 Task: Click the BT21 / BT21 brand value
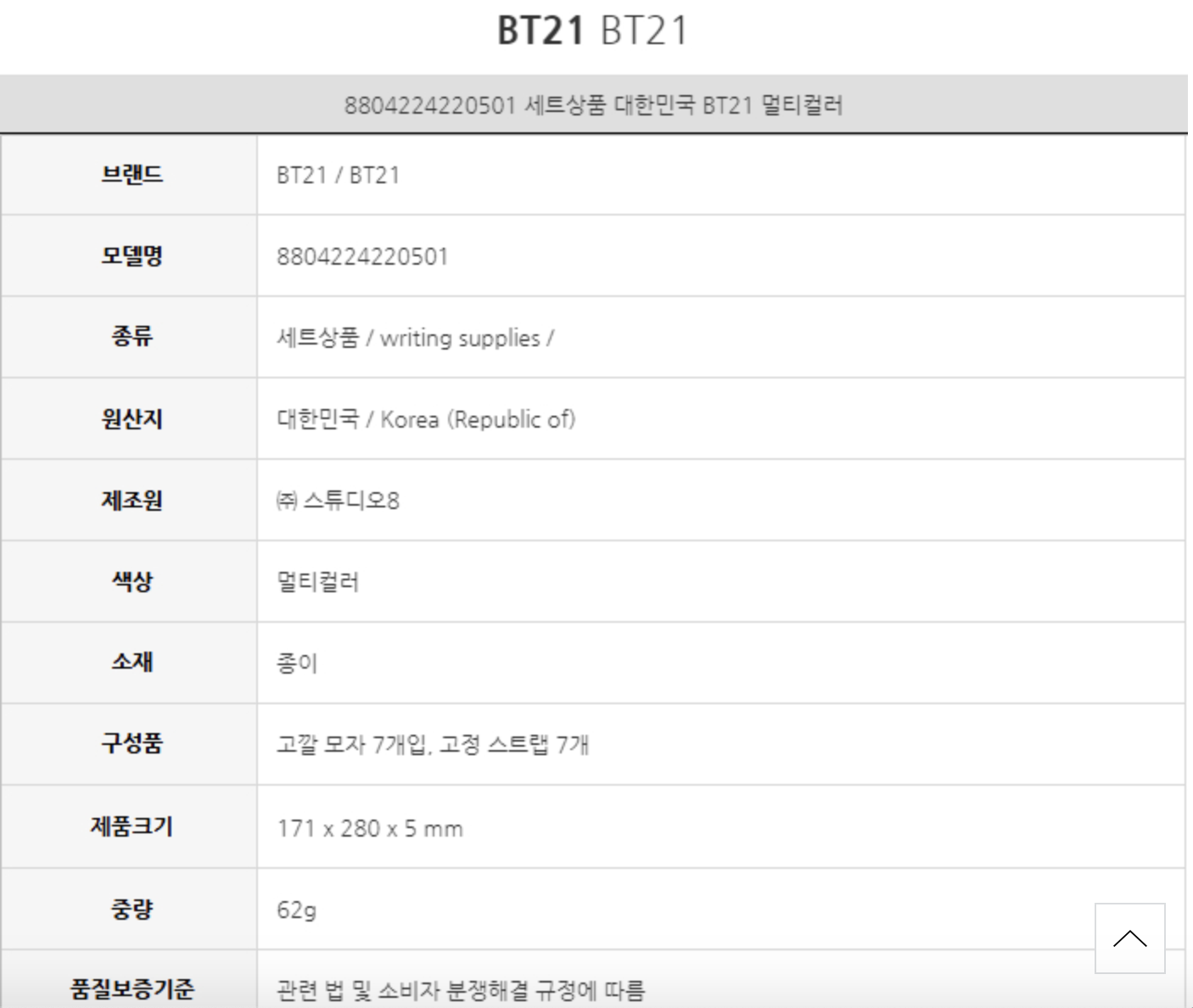(338, 176)
